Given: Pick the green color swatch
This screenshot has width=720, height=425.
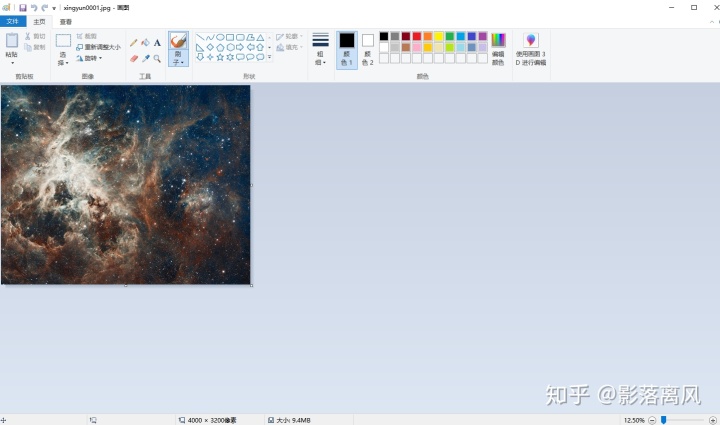Looking at the screenshot, I should (450, 36).
